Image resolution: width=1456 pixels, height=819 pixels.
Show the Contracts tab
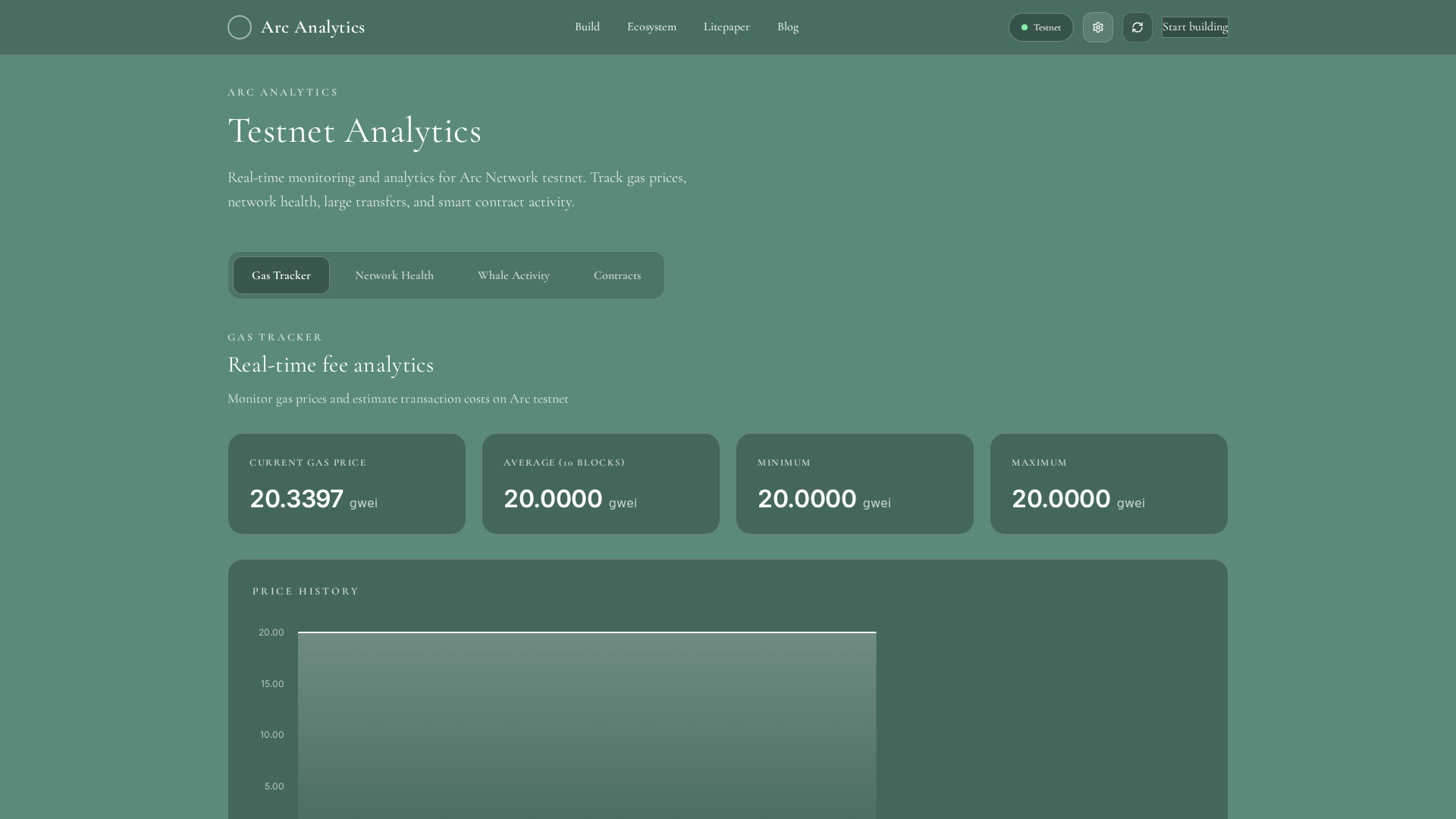pyautogui.click(x=617, y=275)
